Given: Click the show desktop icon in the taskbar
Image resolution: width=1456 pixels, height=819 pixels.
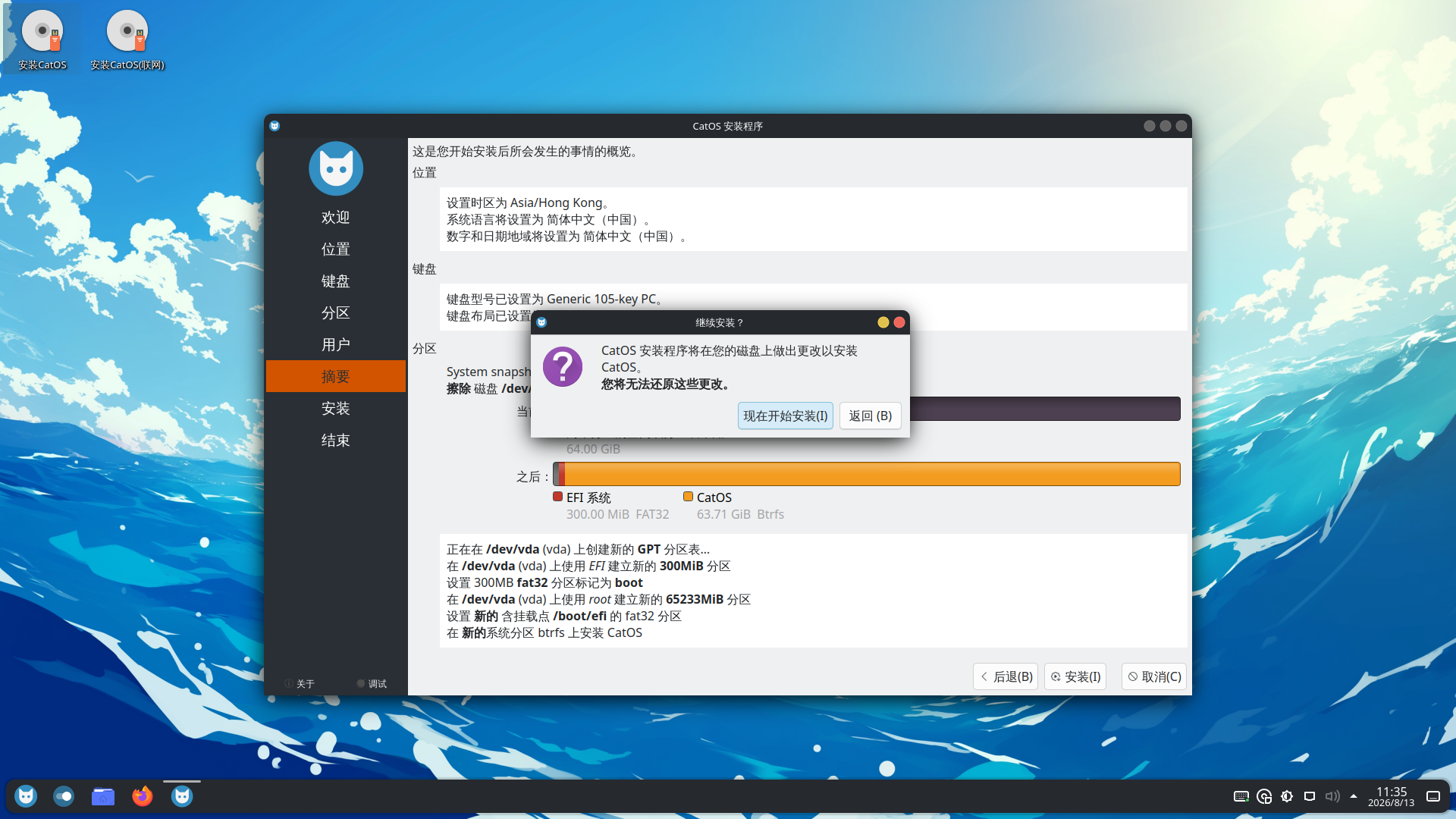Looking at the screenshot, I should click(1433, 796).
